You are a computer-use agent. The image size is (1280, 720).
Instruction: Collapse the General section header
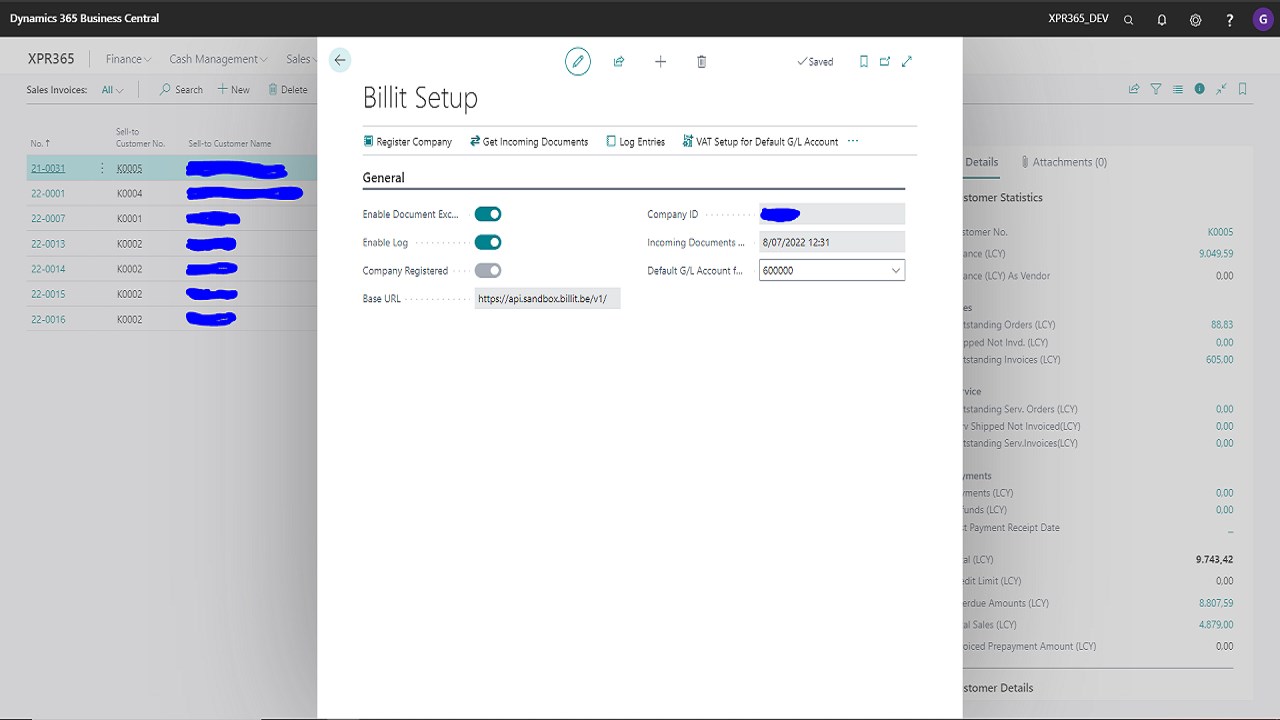pyautogui.click(x=384, y=178)
